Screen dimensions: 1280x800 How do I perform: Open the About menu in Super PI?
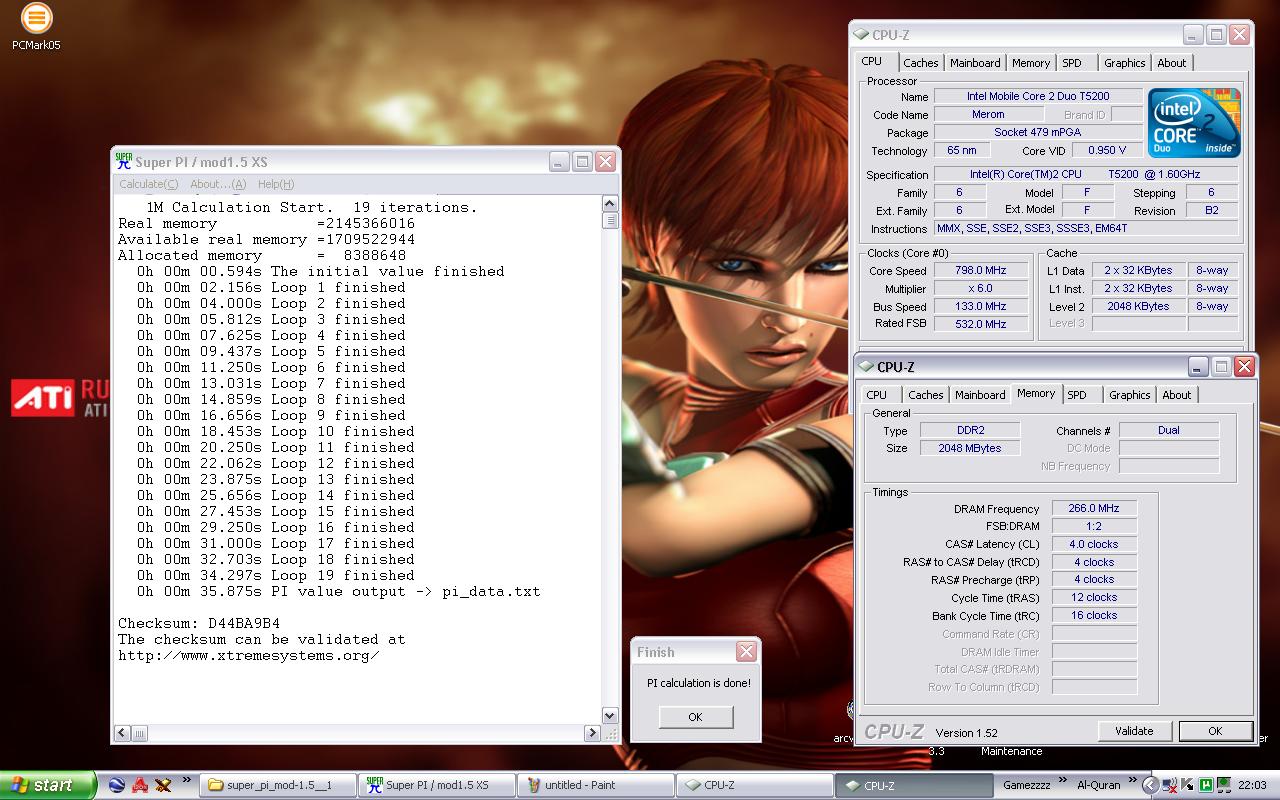point(217,184)
